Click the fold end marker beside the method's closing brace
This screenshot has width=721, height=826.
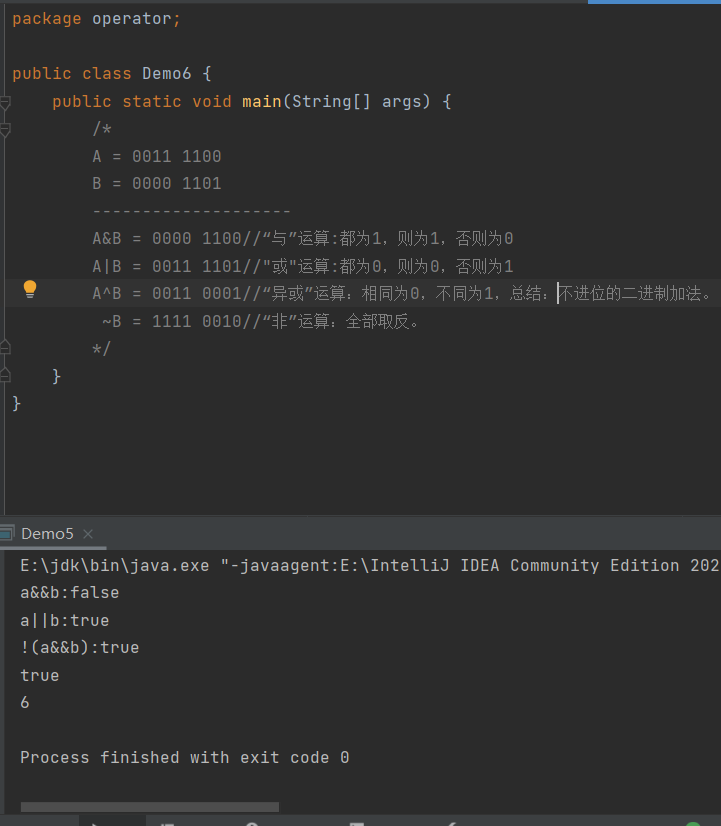[x=5, y=375]
